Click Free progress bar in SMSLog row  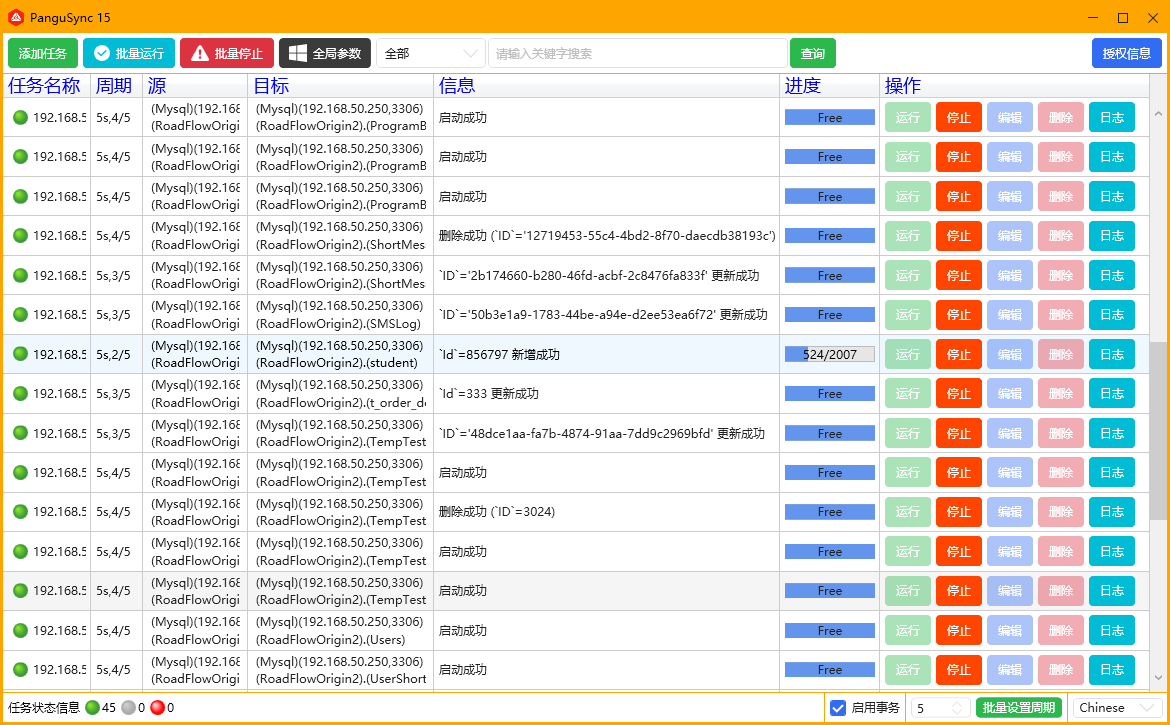coord(830,315)
